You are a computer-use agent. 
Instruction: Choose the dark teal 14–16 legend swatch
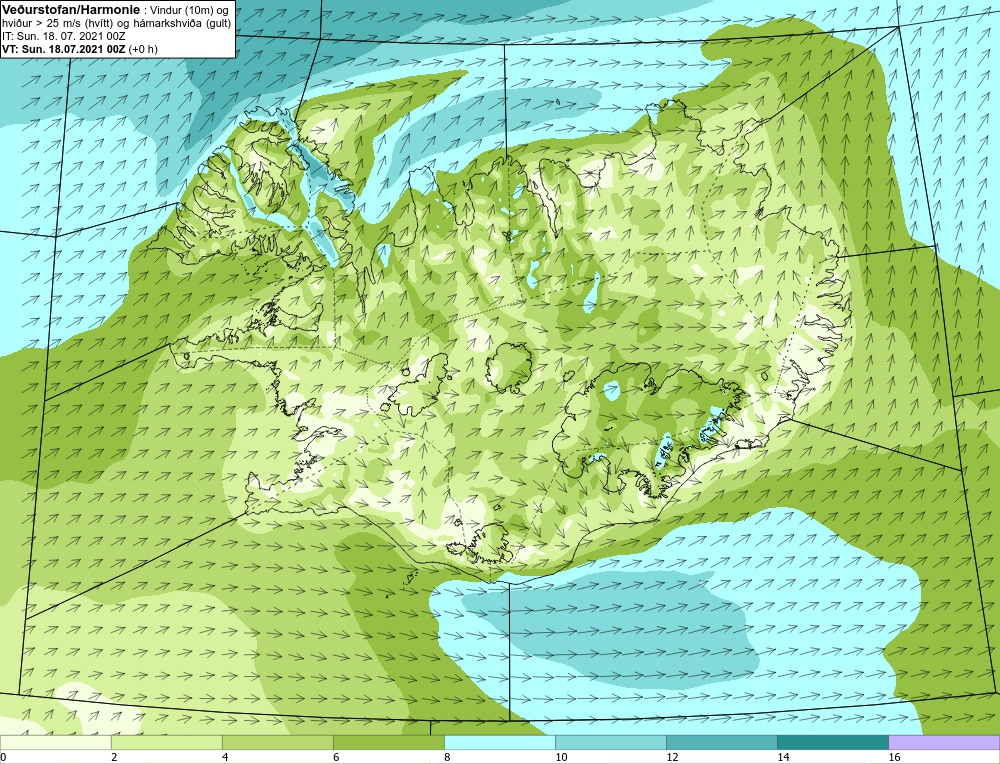pyautogui.click(x=832, y=742)
